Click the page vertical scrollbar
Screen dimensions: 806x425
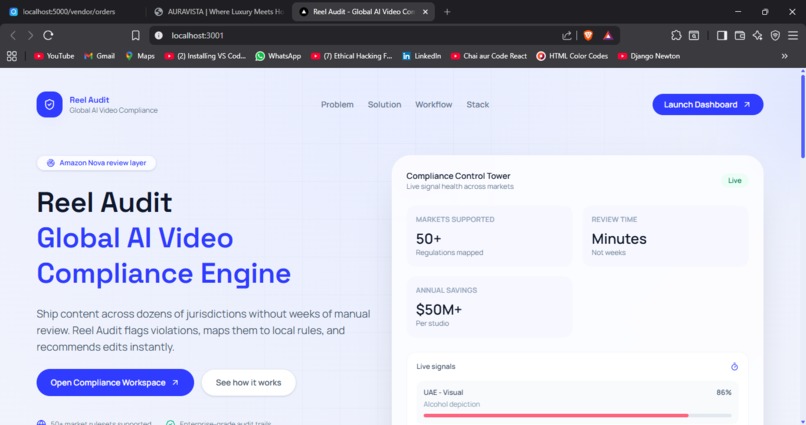[802, 117]
